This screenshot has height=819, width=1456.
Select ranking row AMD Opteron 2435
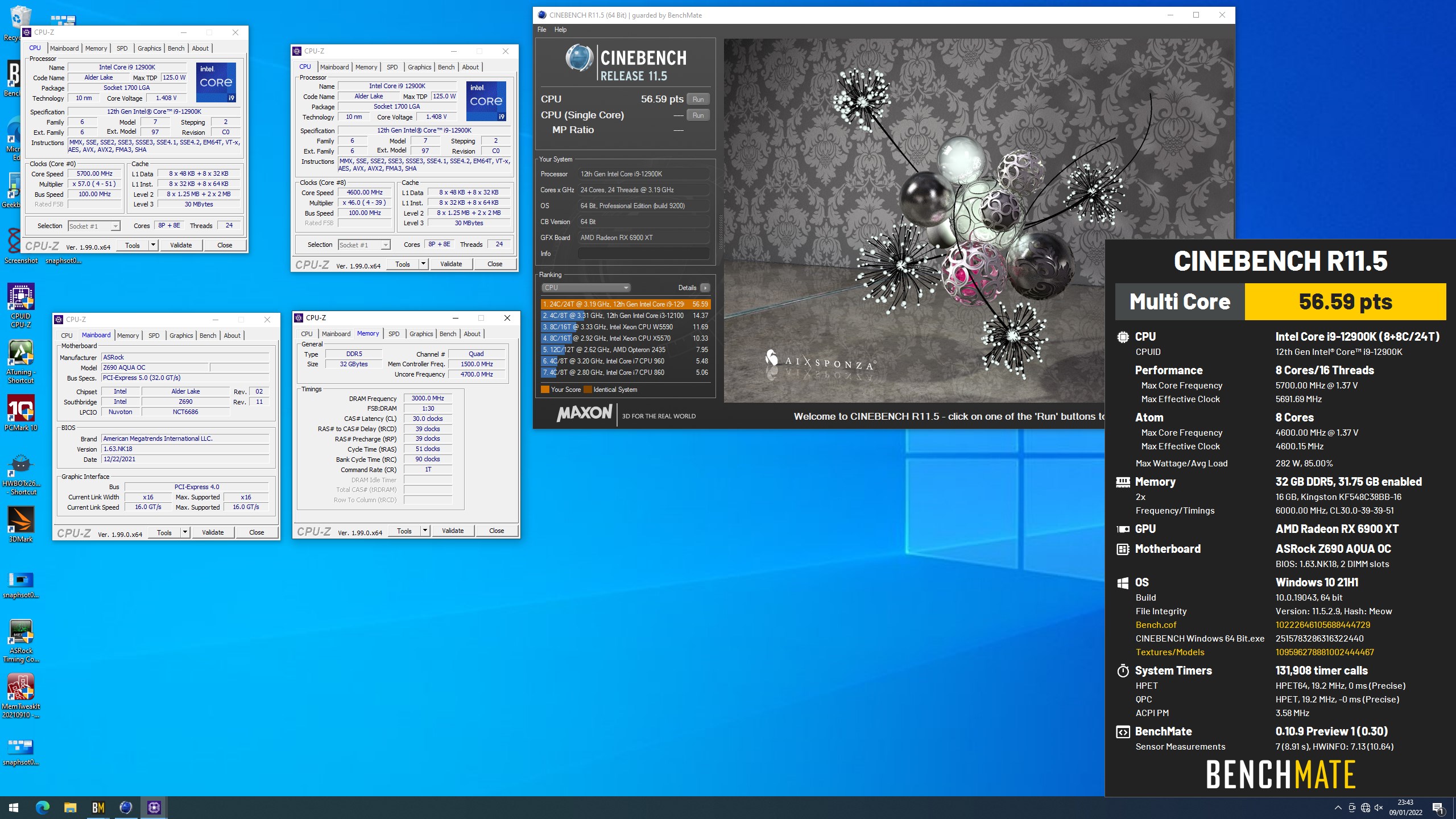click(x=625, y=350)
